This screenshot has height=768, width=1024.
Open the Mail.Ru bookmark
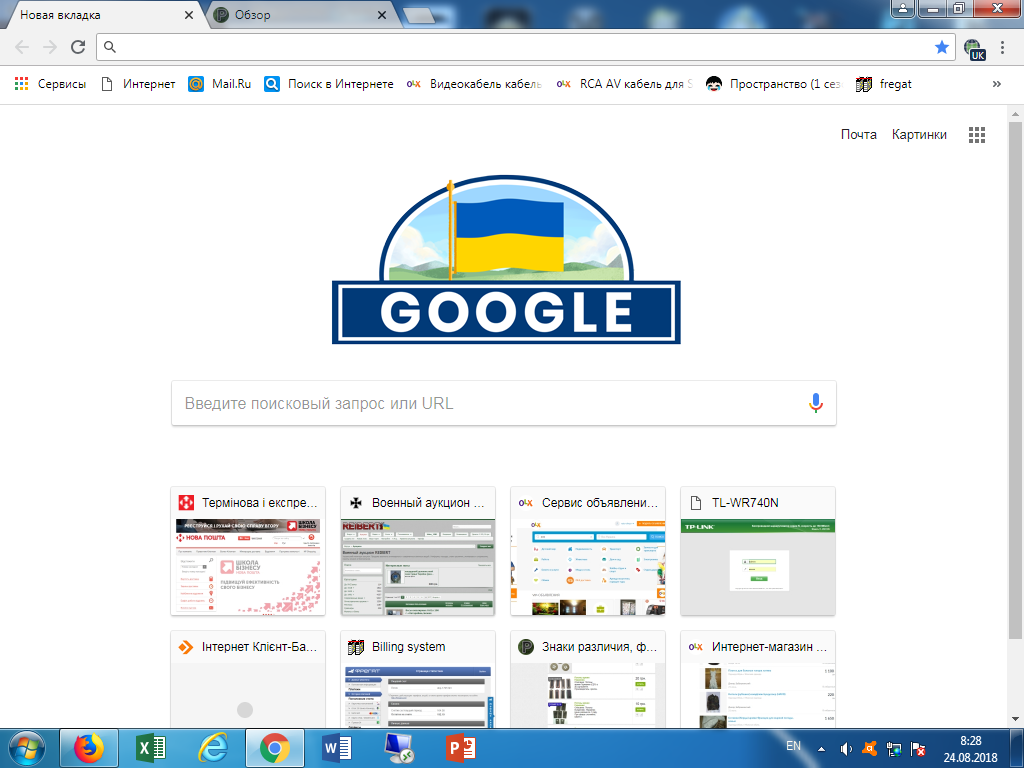pyautogui.click(x=219, y=84)
